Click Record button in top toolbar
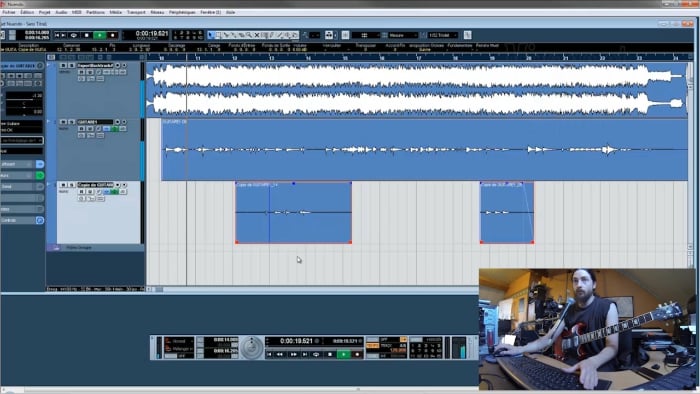This screenshot has width=700, height=394. coord(112,35)
